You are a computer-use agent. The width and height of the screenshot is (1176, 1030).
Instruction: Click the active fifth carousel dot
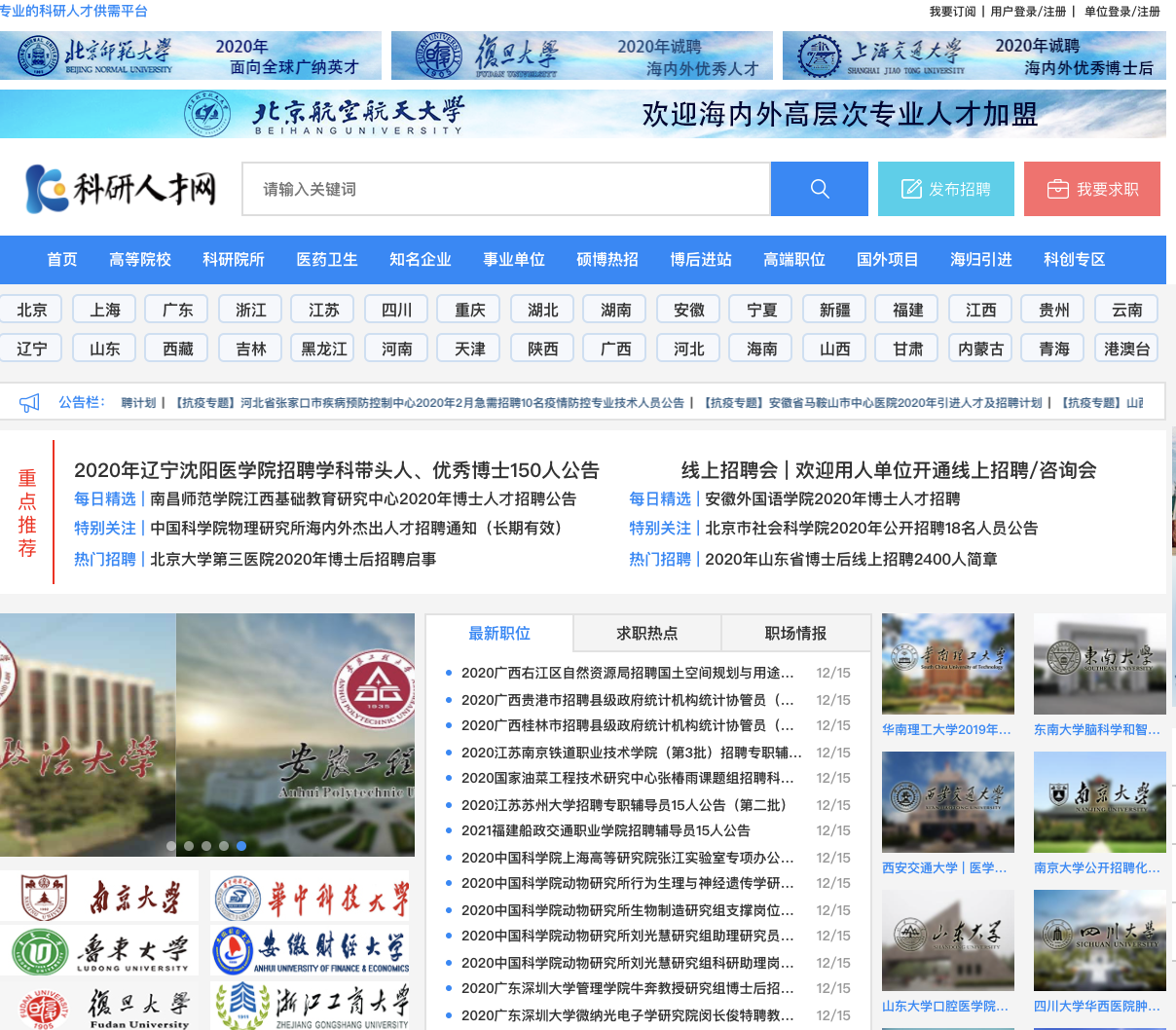[241, 846]
